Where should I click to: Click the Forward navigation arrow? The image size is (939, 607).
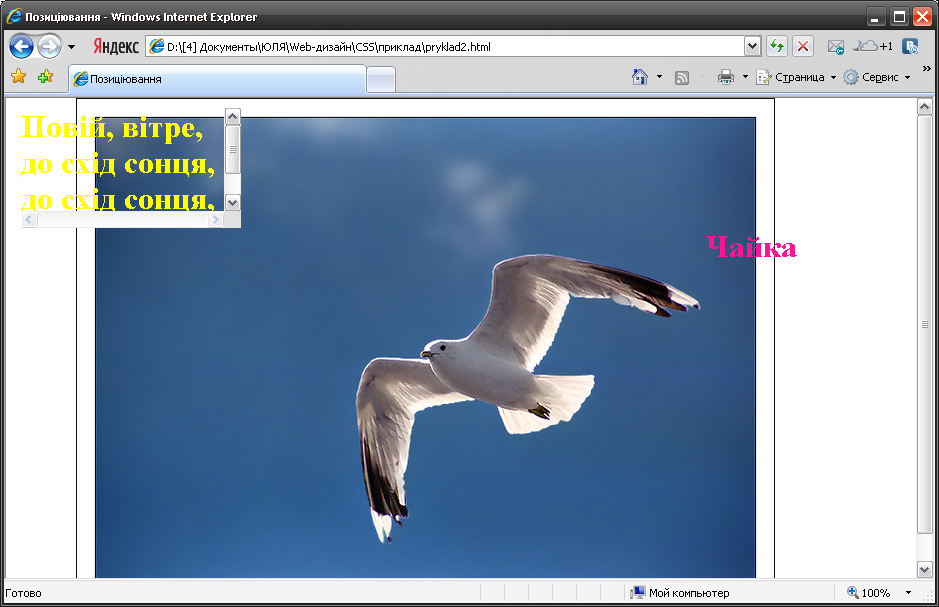coord(50,47)
